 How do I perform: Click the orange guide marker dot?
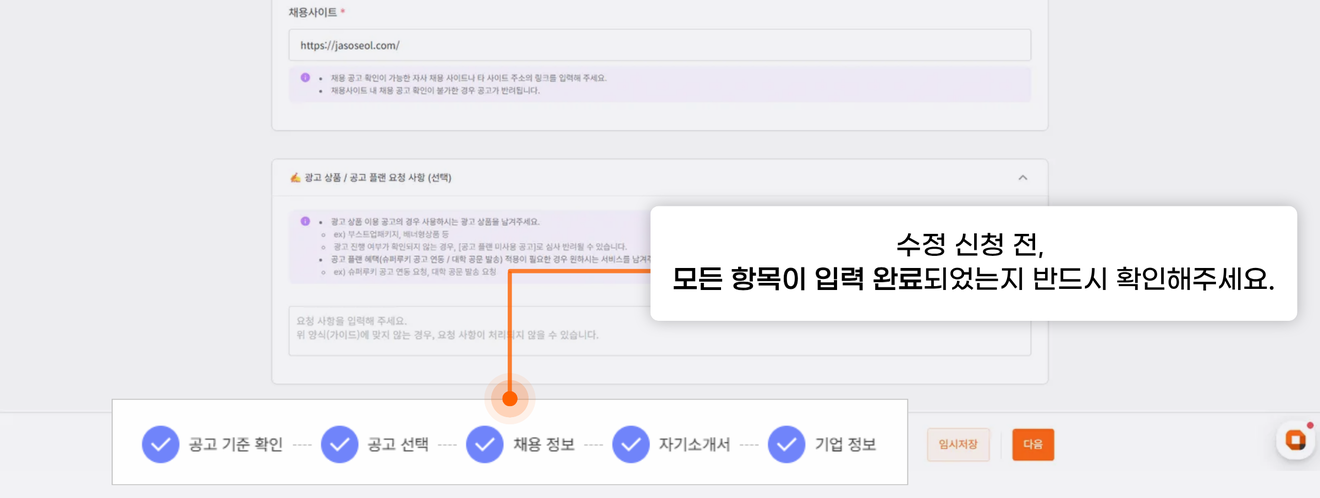(x=510, y=399)
